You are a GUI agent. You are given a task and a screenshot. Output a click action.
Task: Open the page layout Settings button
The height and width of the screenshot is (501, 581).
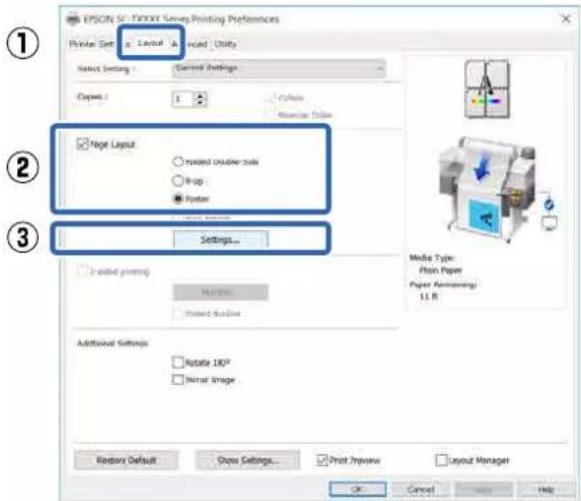220,239
